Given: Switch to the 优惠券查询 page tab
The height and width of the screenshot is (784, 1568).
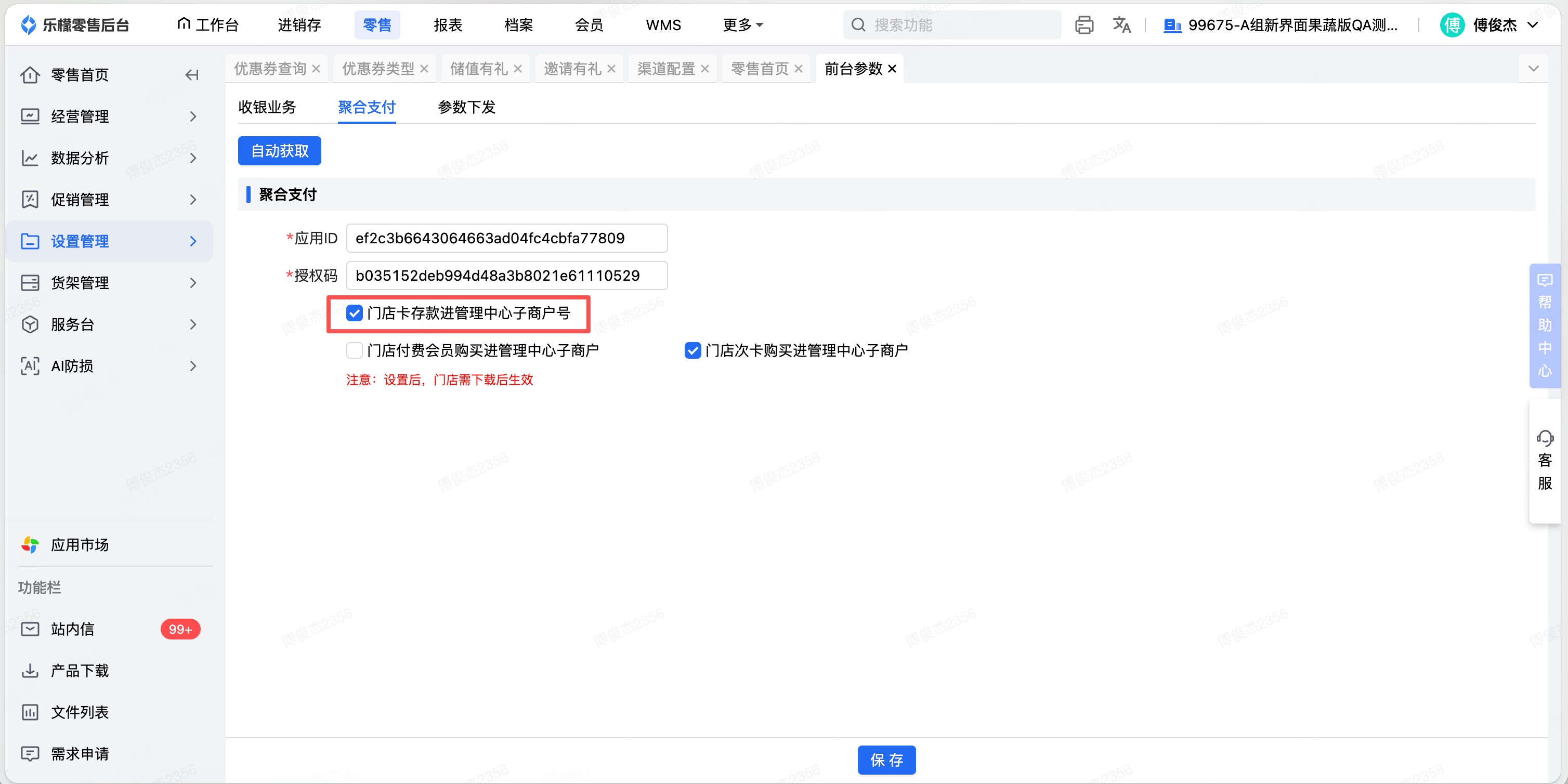Looking at the screenshot, I should [x=270, y=69].
